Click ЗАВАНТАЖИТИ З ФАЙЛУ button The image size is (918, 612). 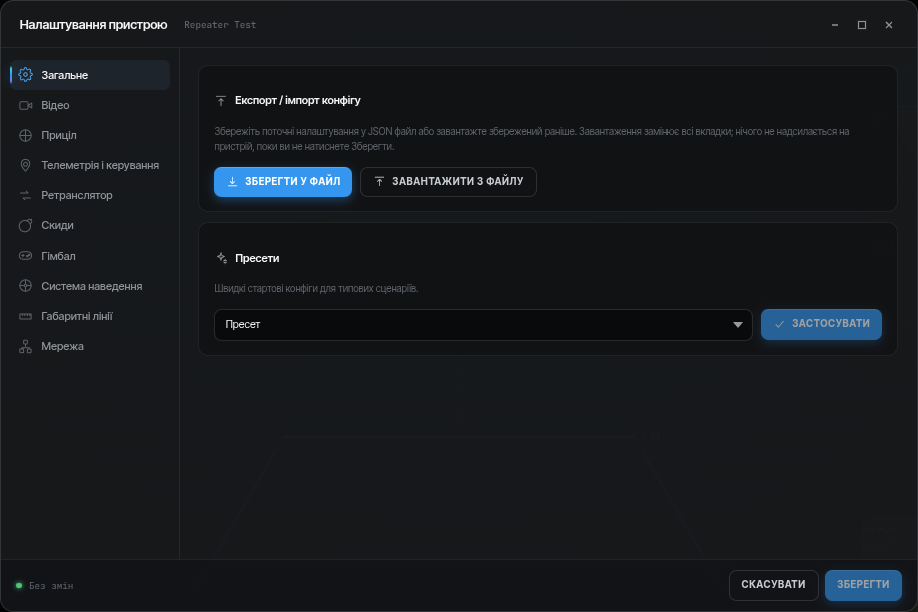pos(448,182)
